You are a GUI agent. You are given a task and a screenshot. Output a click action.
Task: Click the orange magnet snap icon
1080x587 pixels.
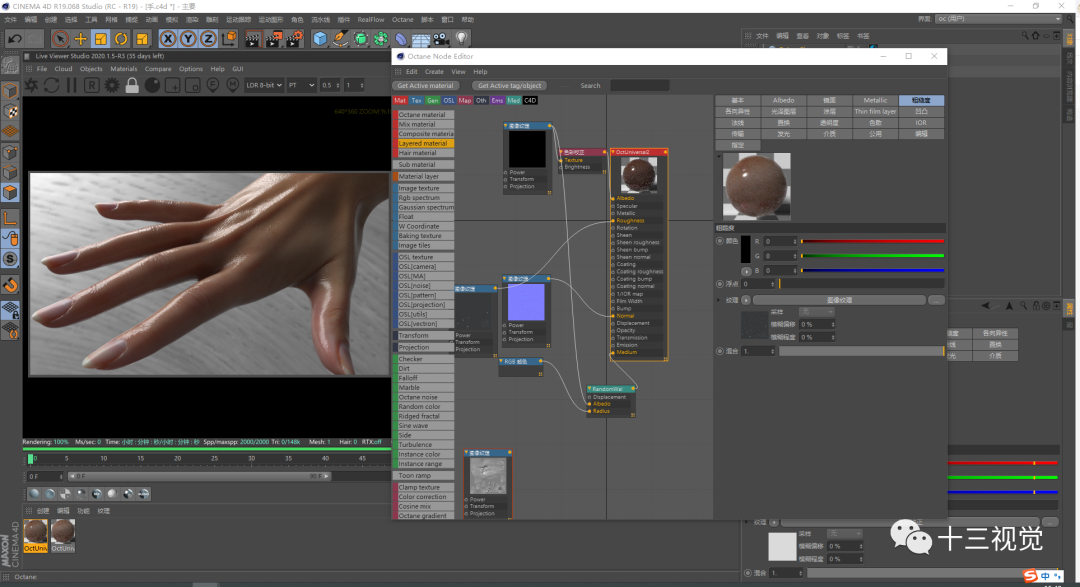(10, 285)
